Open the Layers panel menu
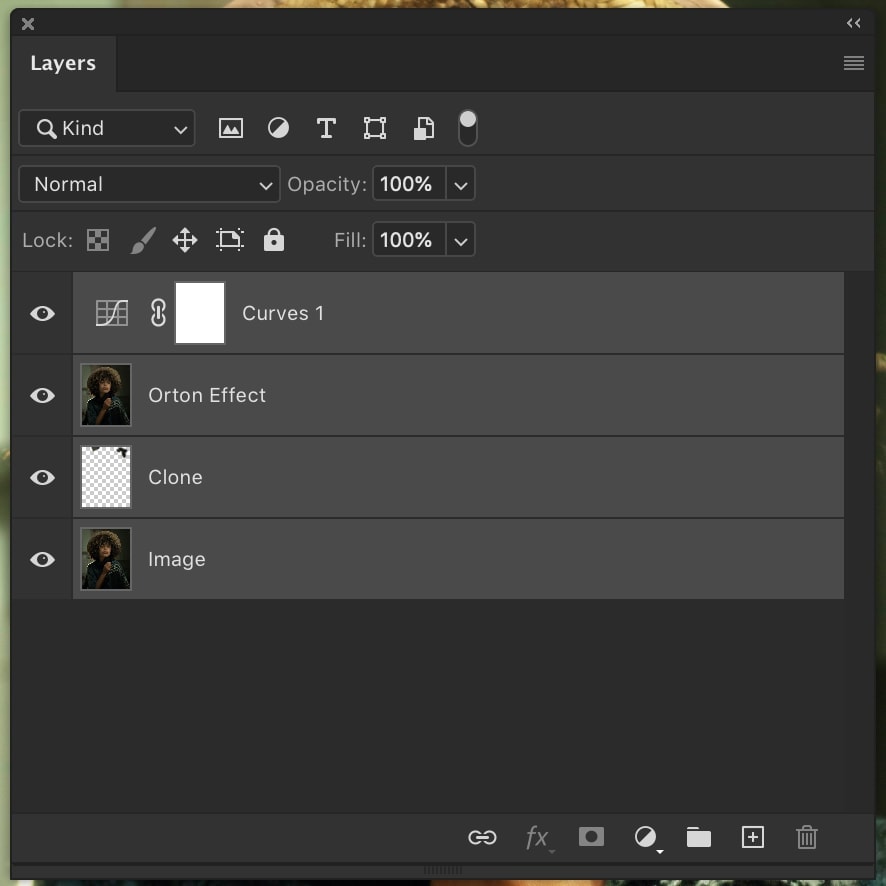This screenshot has width=886, height=886. 853,63
